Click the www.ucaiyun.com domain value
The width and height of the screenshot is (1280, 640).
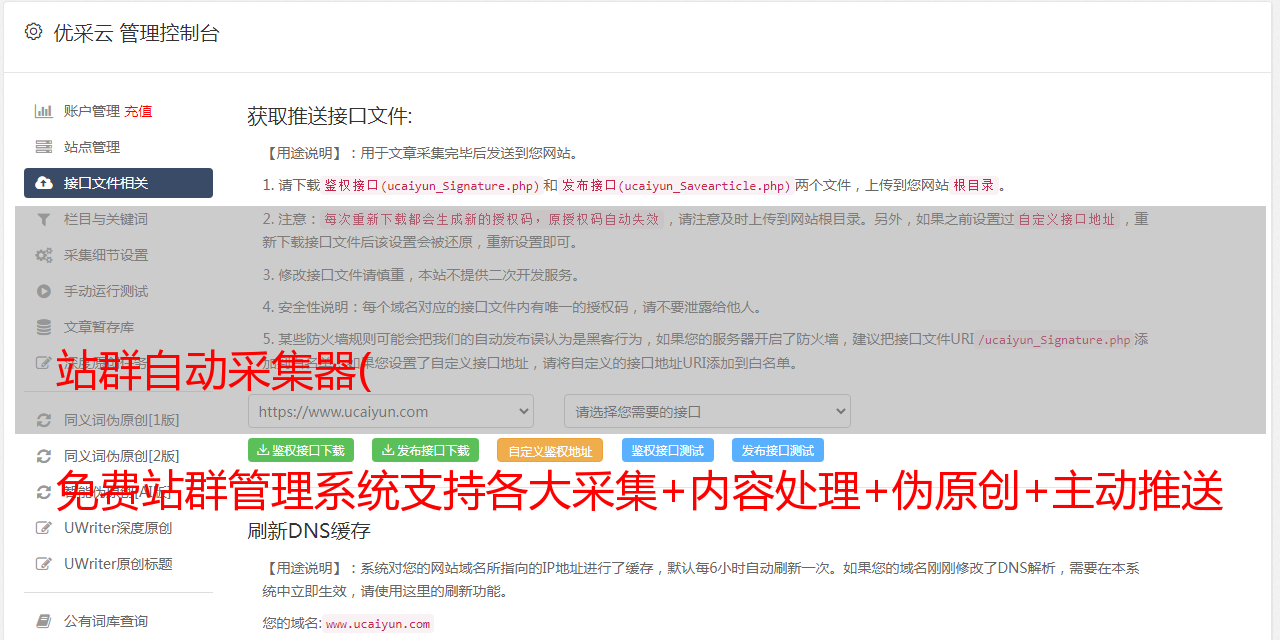(x=378, y=624)
